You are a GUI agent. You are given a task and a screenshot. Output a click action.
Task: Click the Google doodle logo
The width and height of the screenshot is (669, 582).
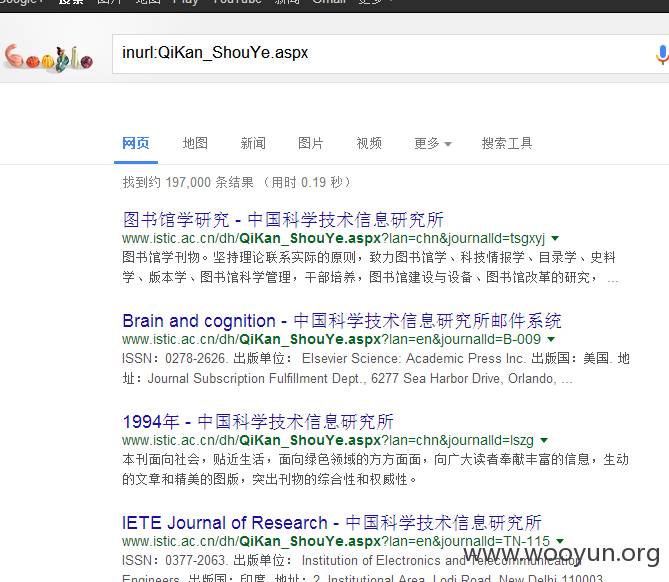pos(49,58)
